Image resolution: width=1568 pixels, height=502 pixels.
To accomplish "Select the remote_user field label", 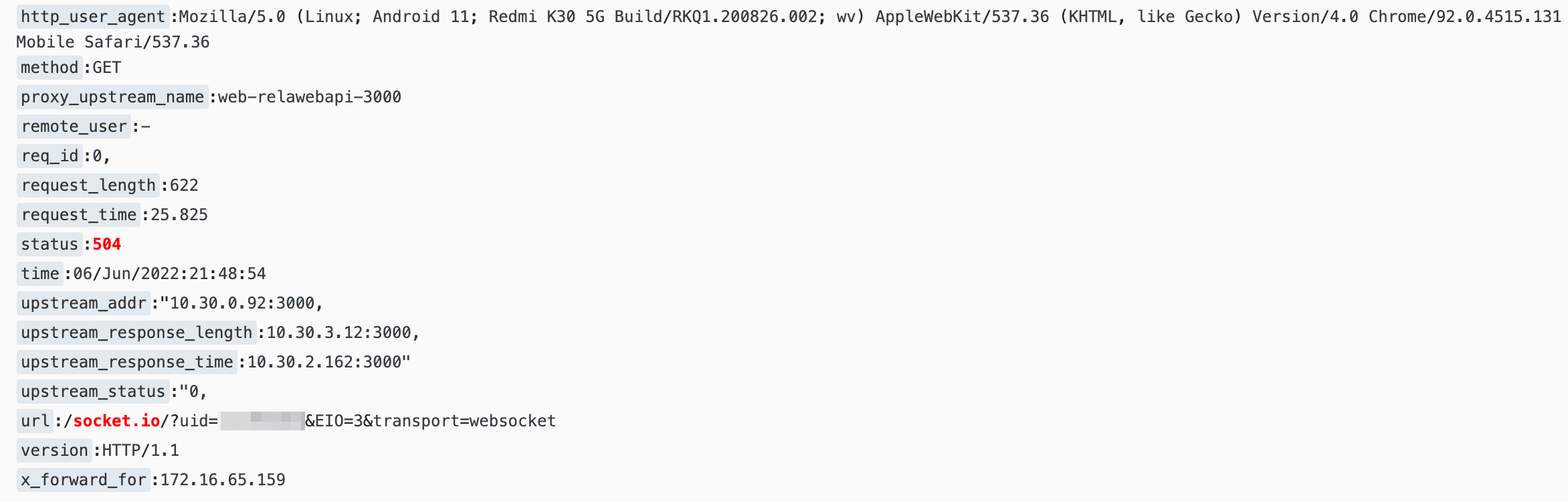I will [74, 127].
